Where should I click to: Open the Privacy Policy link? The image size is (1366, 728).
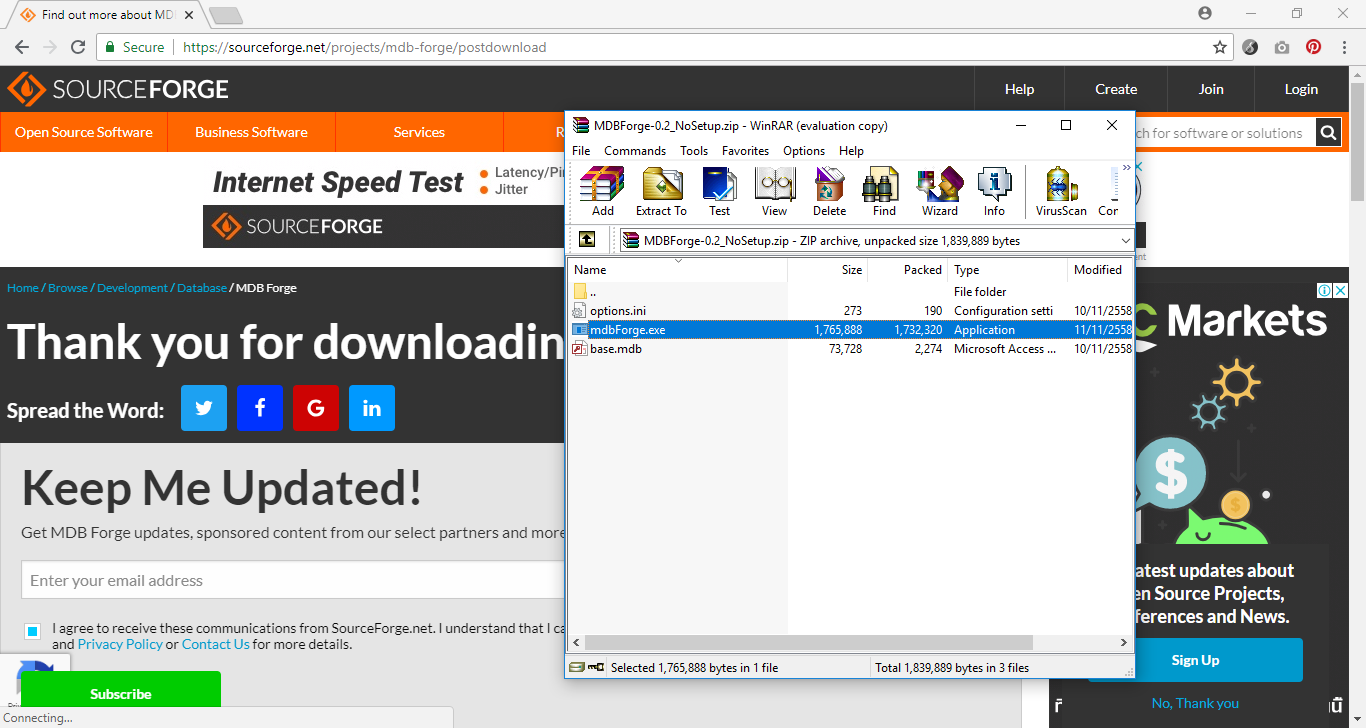point(120,644)
